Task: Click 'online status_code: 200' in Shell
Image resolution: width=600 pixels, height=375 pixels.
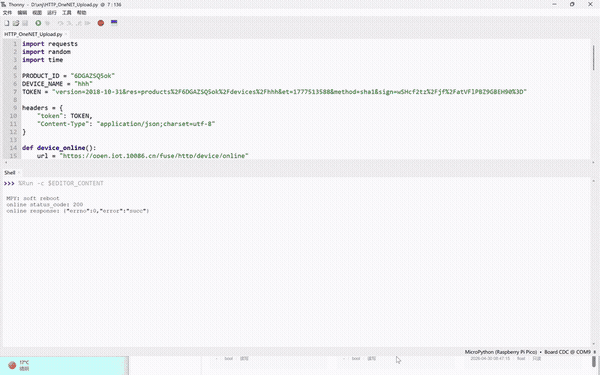Action: point(44,205)
